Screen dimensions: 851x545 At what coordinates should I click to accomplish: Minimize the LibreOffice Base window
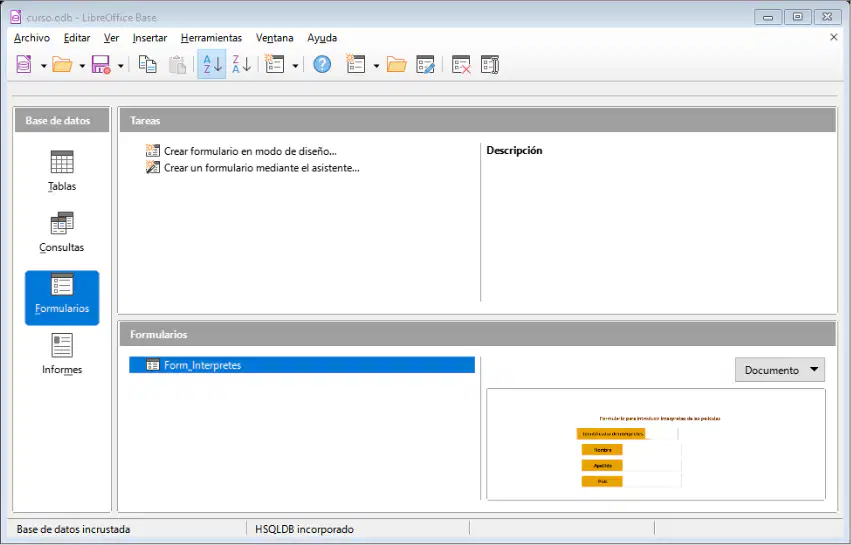[x=767, y=17]
